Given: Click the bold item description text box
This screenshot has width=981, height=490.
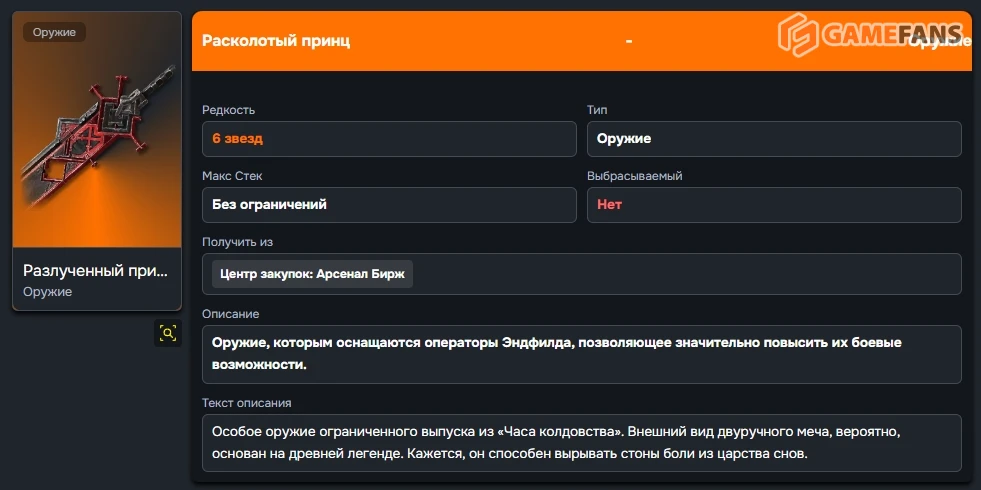Looking at the screenshot, I should click(581, 354).
